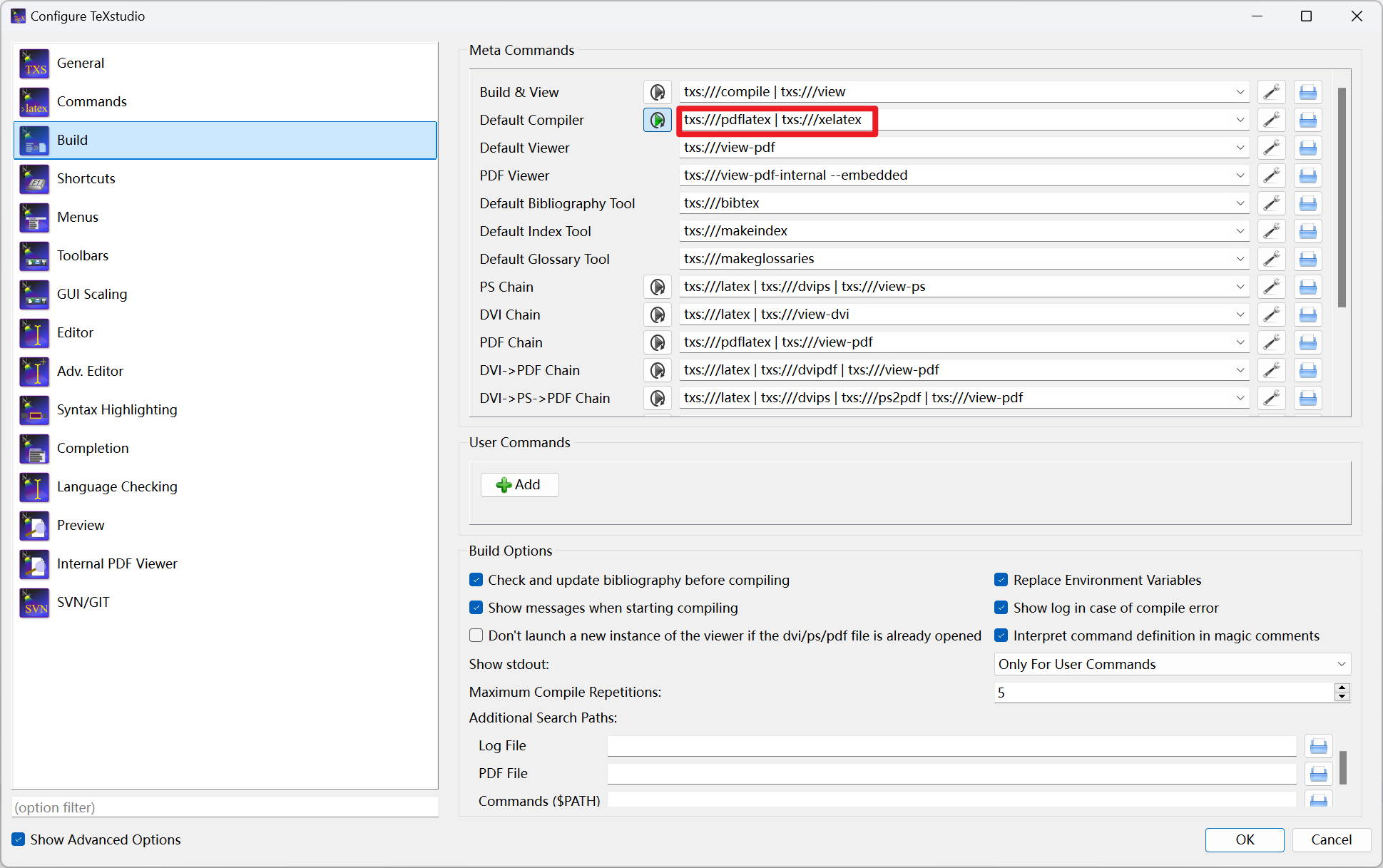The image size is (1383, 868).
Task: Click the run icon for DVI->PDF Chain
Action: coord(657,370)
